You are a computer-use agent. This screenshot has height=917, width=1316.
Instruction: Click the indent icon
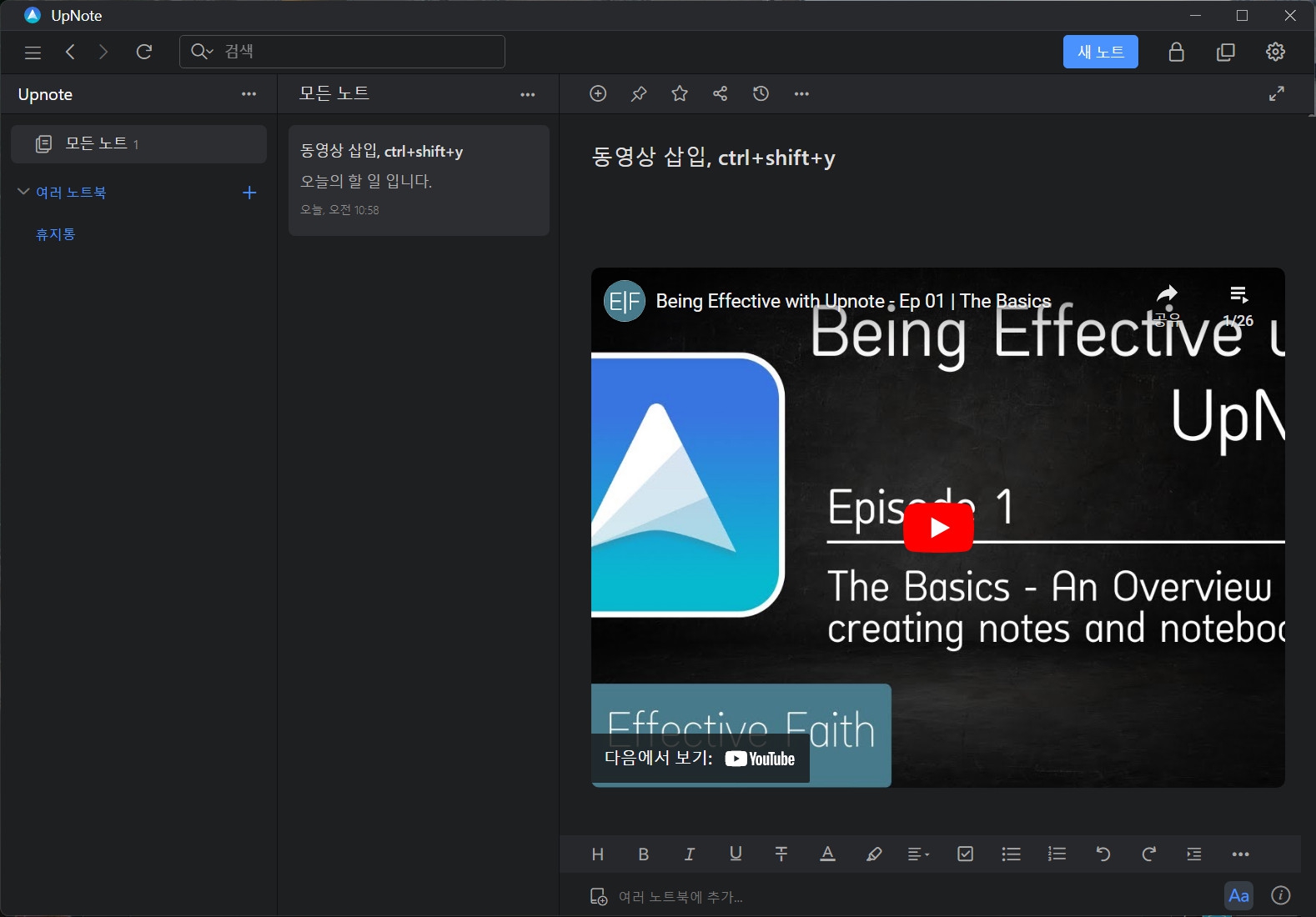click(1194, 854)
